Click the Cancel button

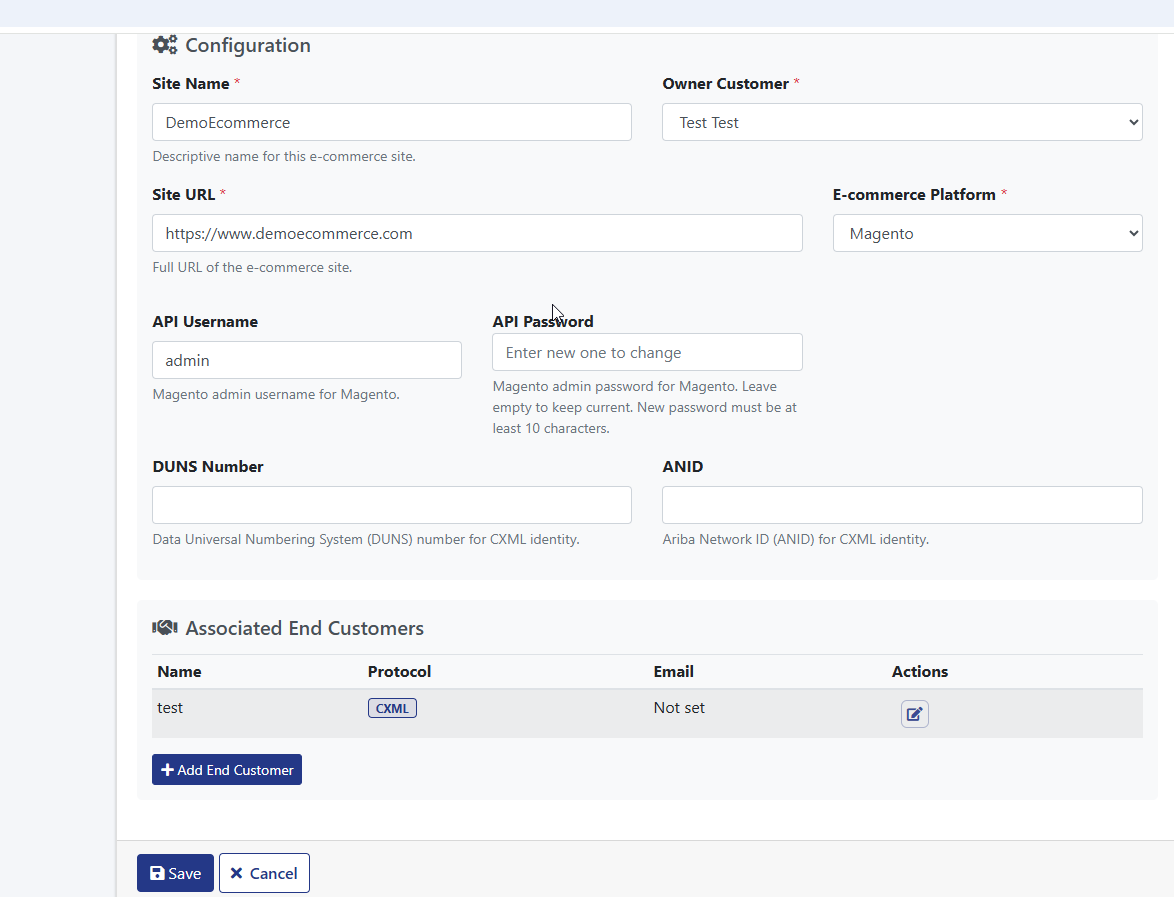(x=263, y=872)
